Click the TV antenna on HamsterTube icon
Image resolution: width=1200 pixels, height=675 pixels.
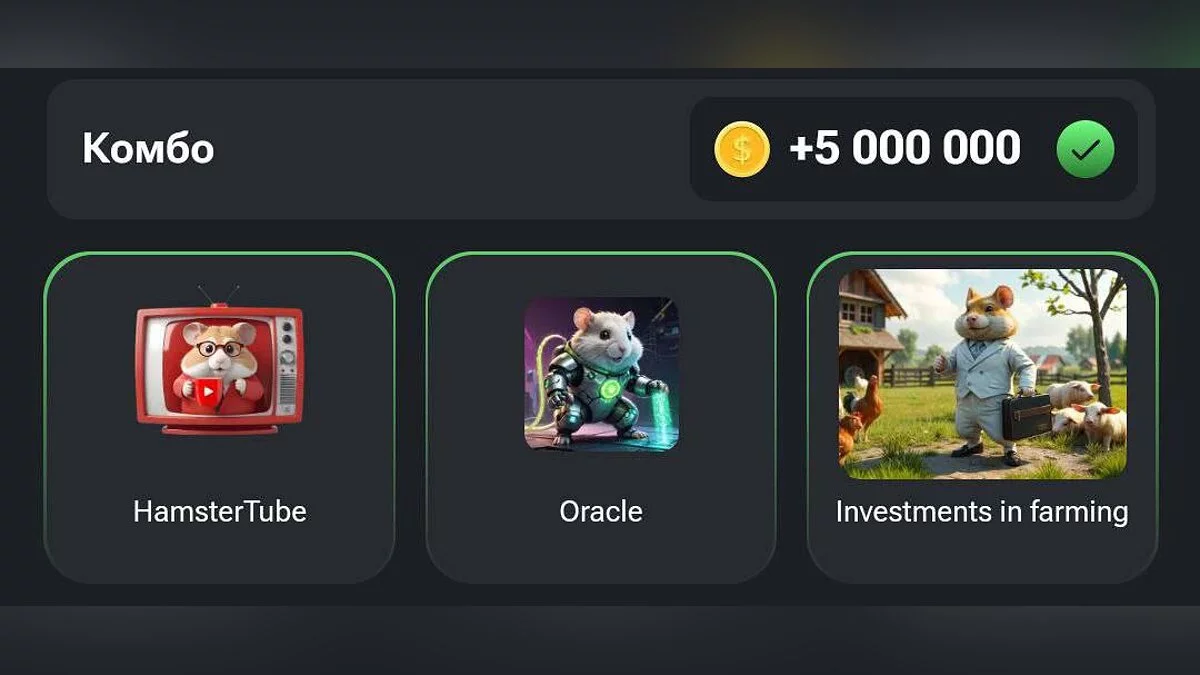pyautogui.click(x=218, y=294)
